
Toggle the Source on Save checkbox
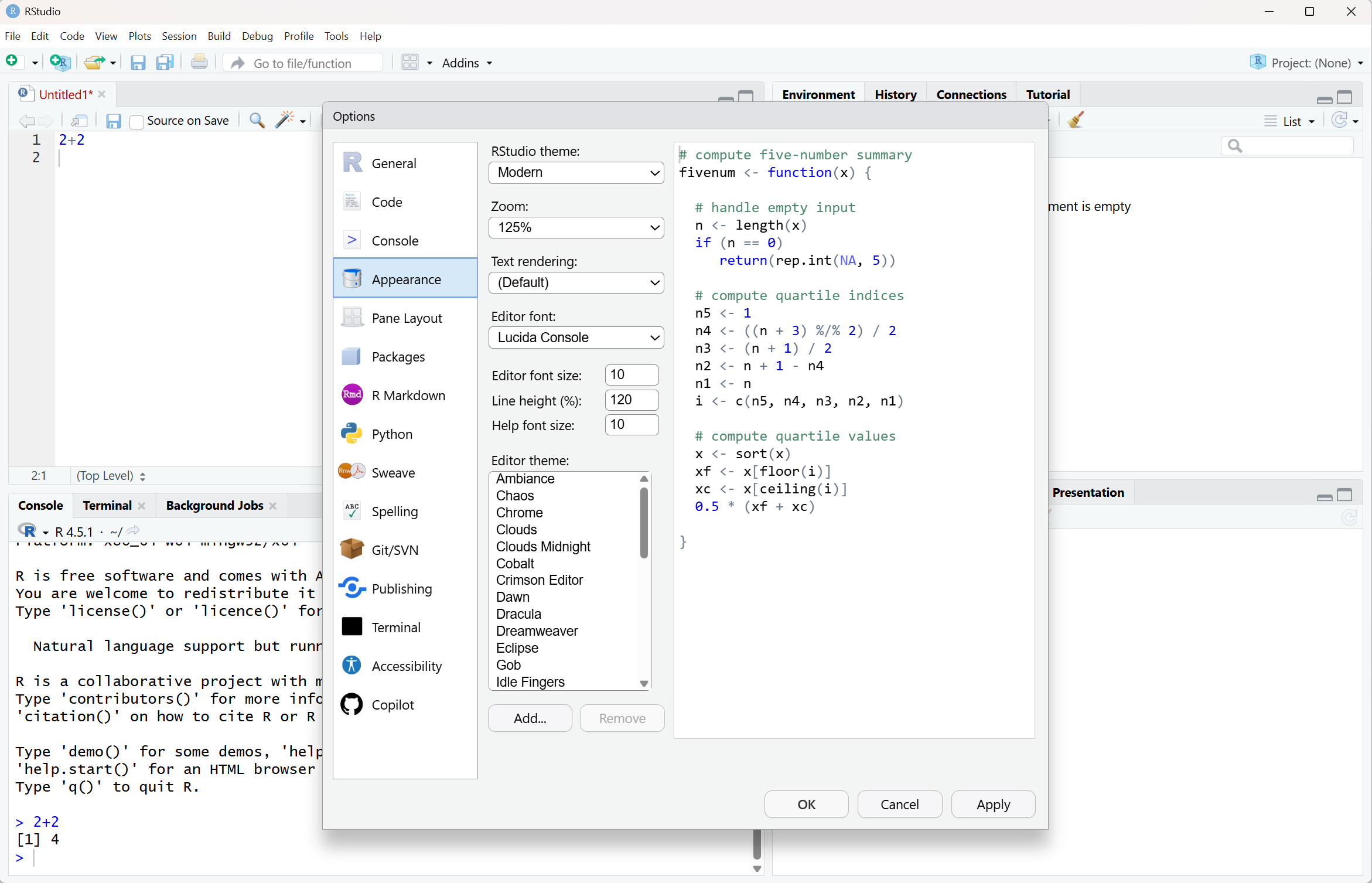point(136,121)
